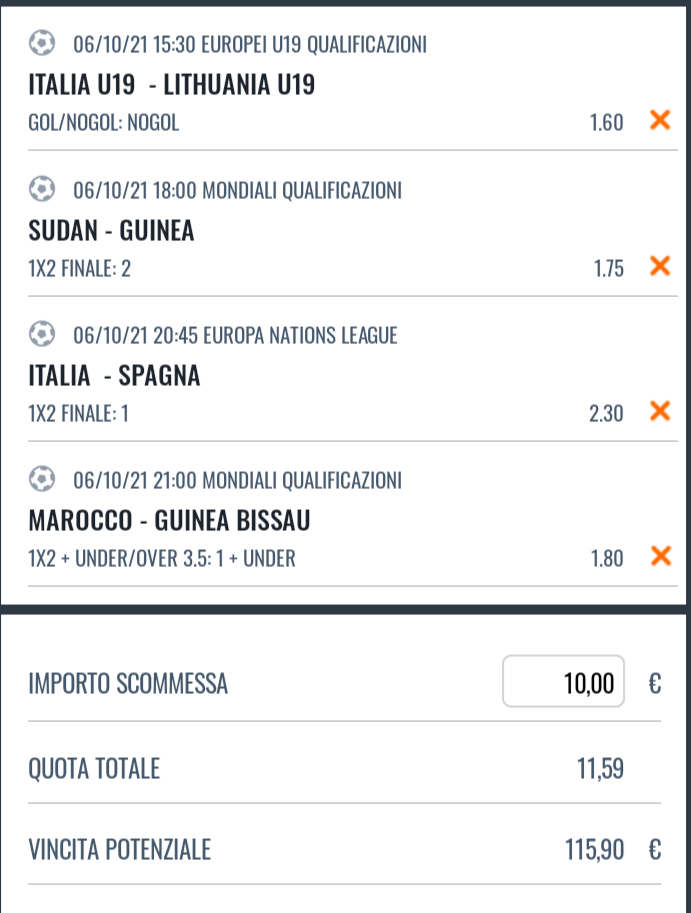Open the Sudan - Guinea match details
Screen dimensions: 691x913
click(111, 230)
